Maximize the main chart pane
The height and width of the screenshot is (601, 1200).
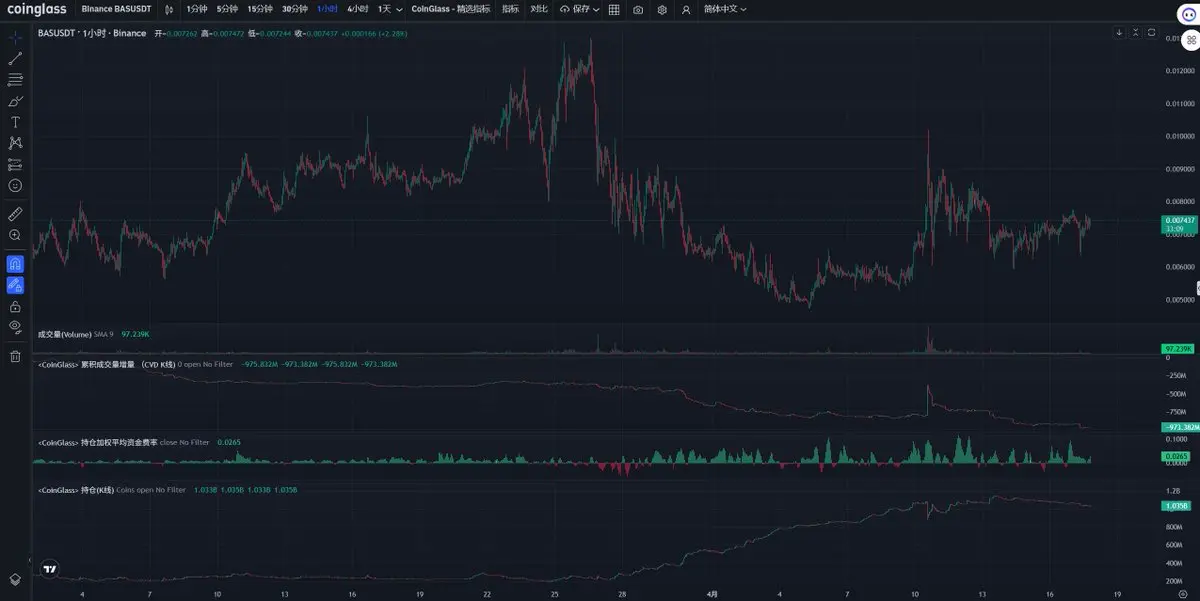click(x=1151, y=33)
